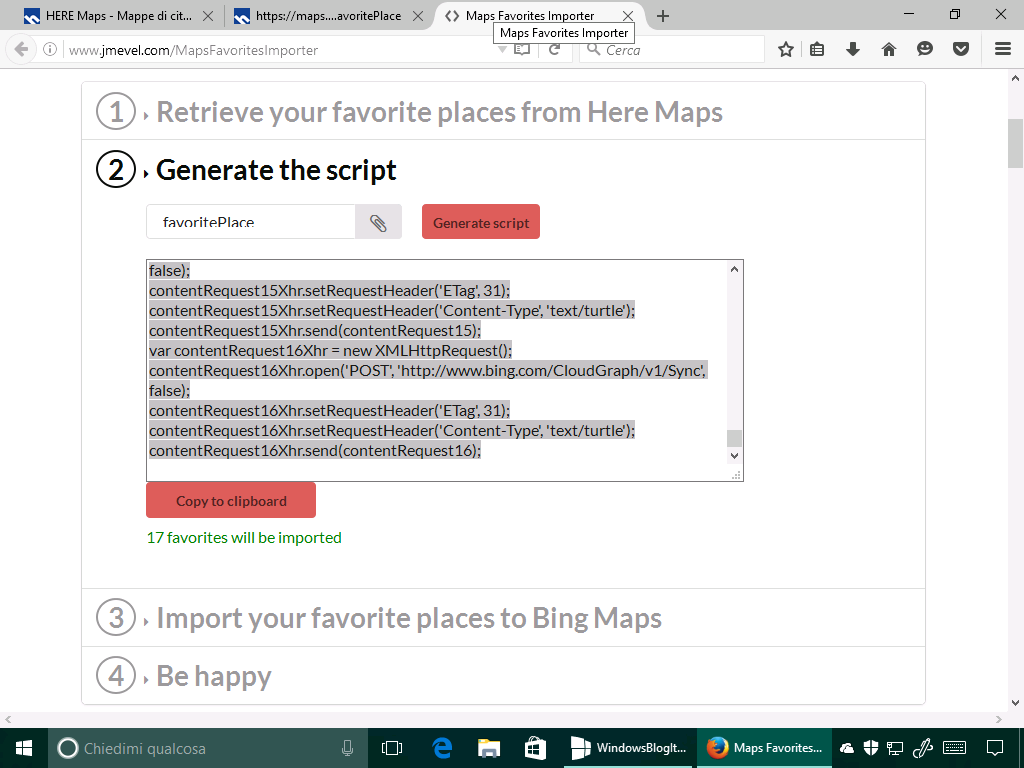Launch Microsoft Edge from taskbar
Screen dimensions: 1024x768
point(442,748)
